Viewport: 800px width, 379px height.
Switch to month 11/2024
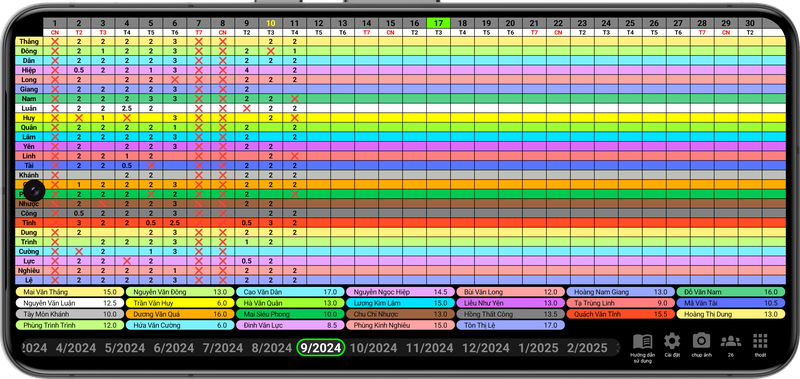click(x=430, y=348)
